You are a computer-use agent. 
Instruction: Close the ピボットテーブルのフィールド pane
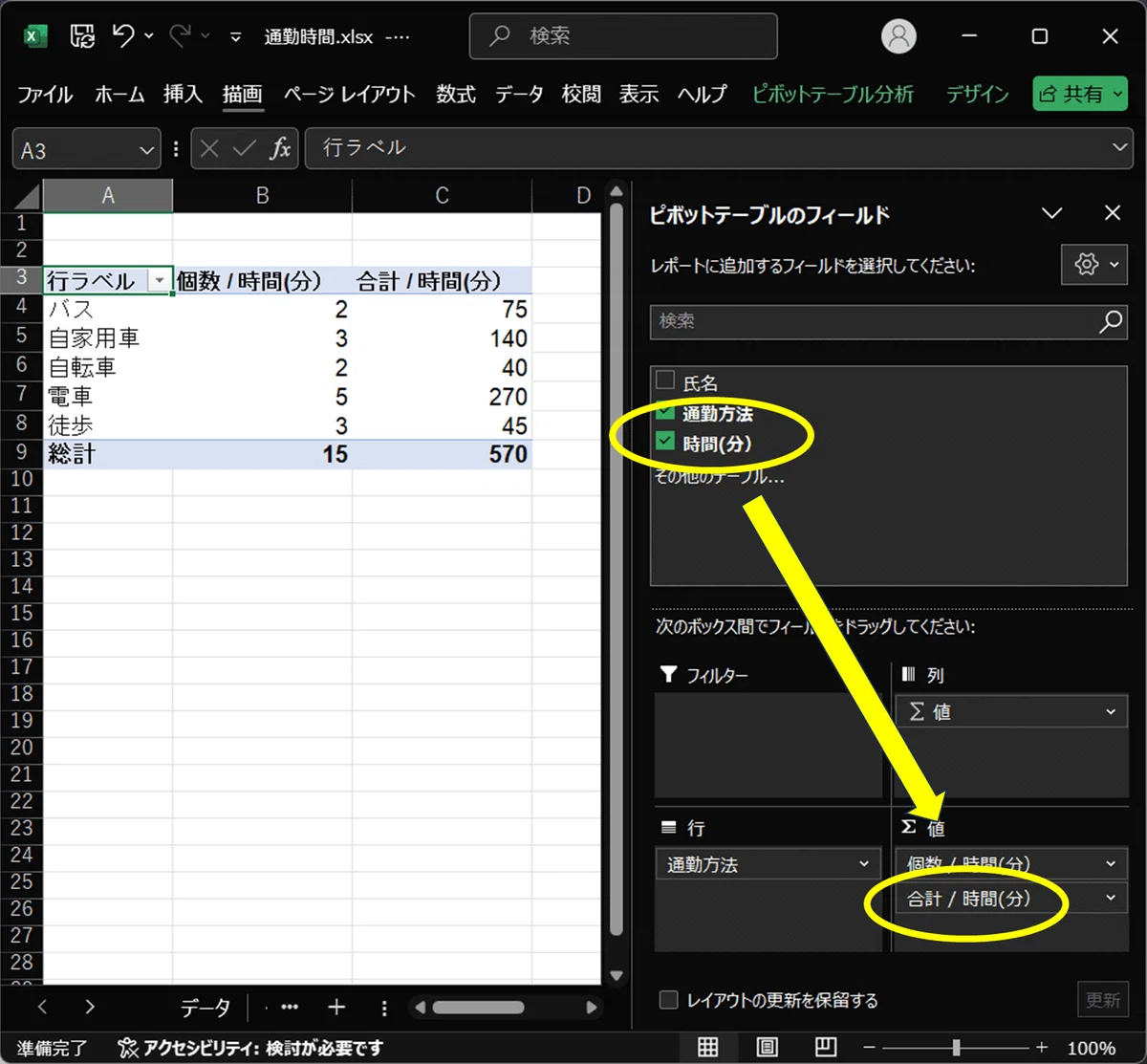[x=1113, y=213]
